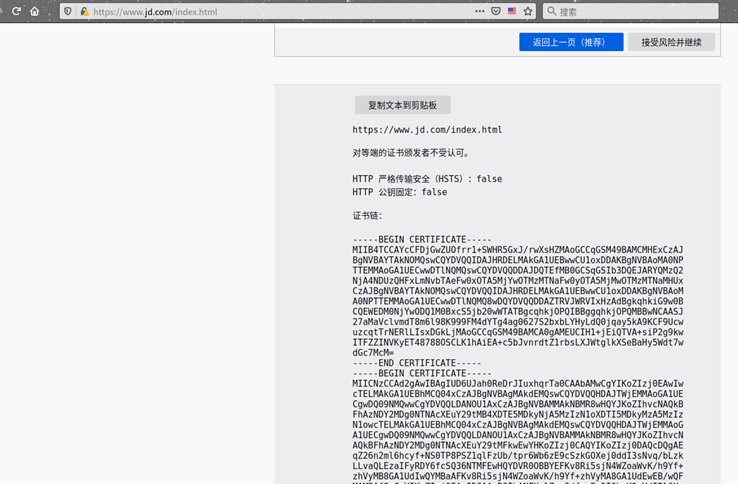Click the URL address bar

pyautogui.click(x=280, y=12)
